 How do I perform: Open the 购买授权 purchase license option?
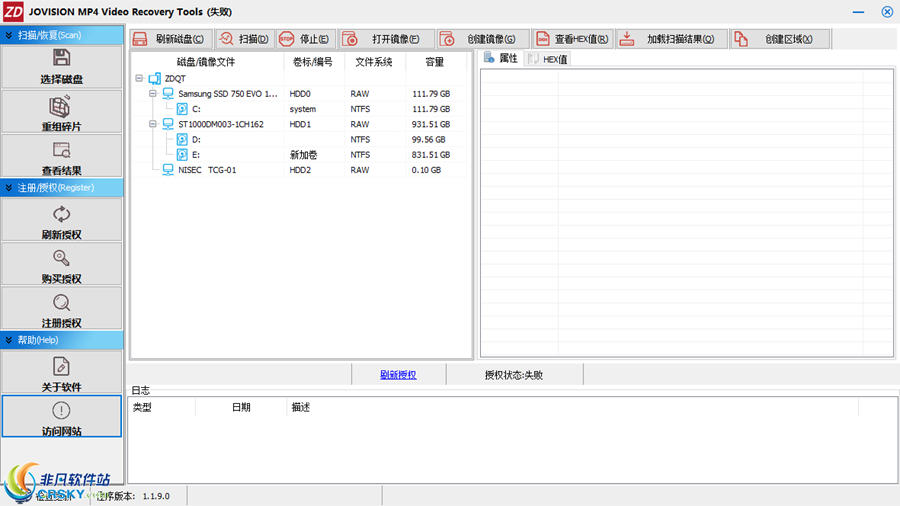pos(61,264)
